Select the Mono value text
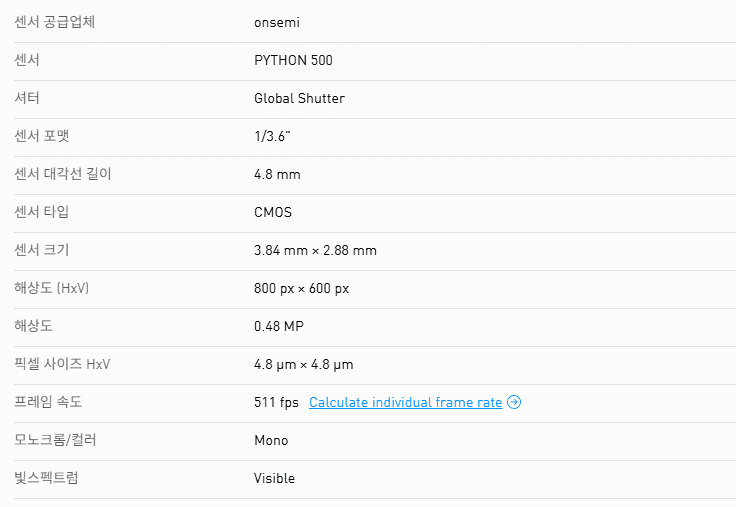The width and height of the screenshot is (736, 507). click(271, 440)
